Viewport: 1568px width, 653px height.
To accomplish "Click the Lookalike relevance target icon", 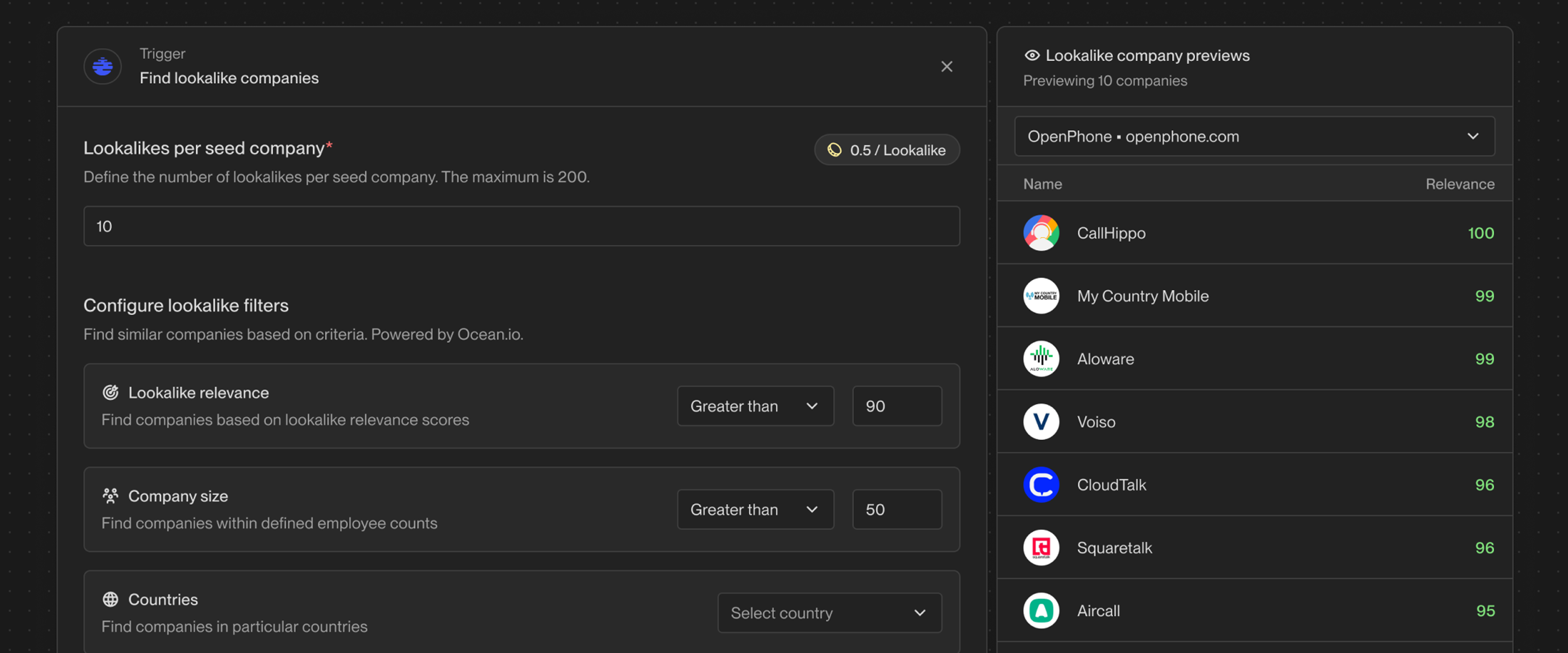I will [x=110, y=392].
